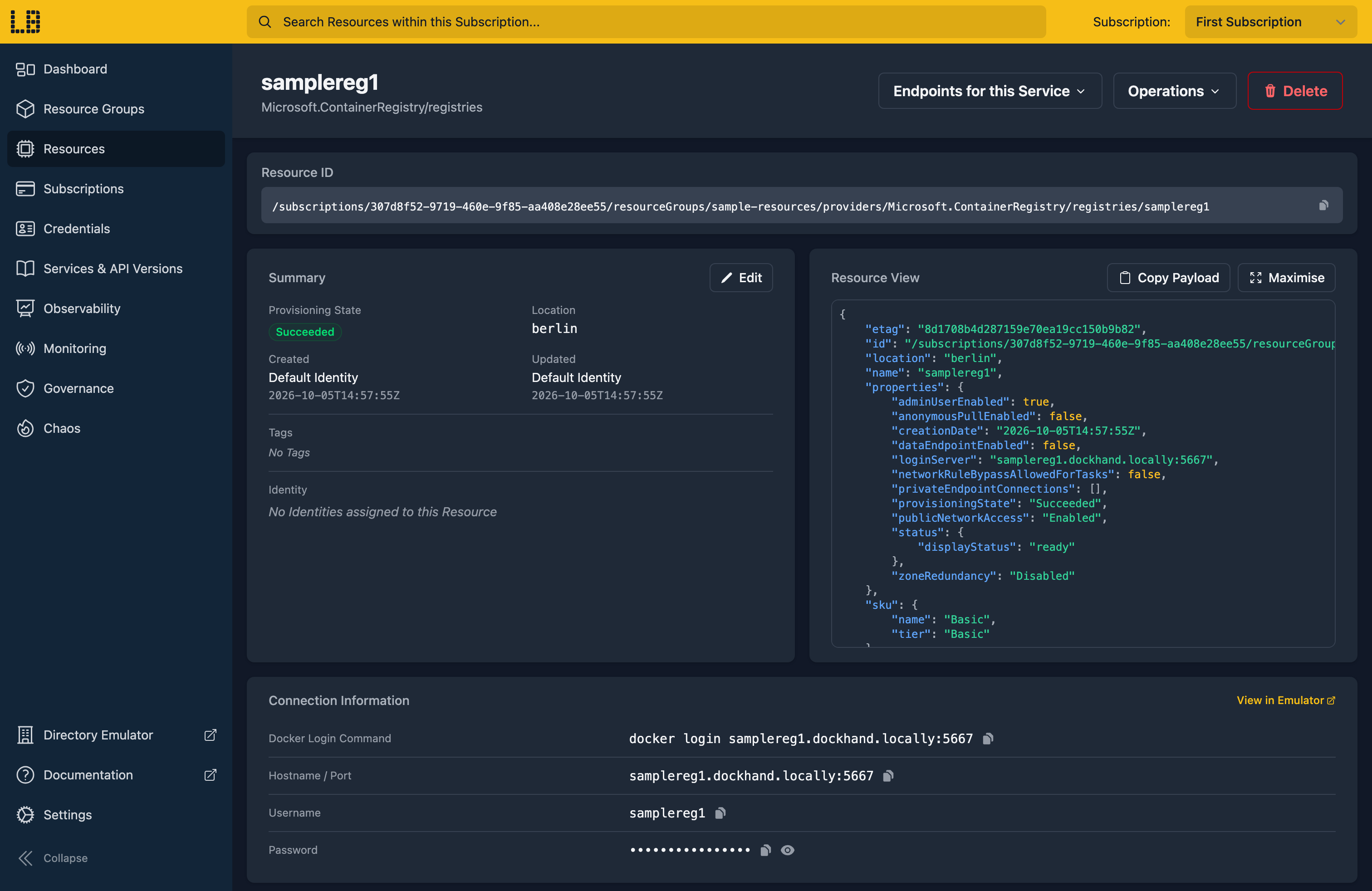
Task: Copy the Docker Login Command
Action: pyautogui.click(x=988, y=739)
